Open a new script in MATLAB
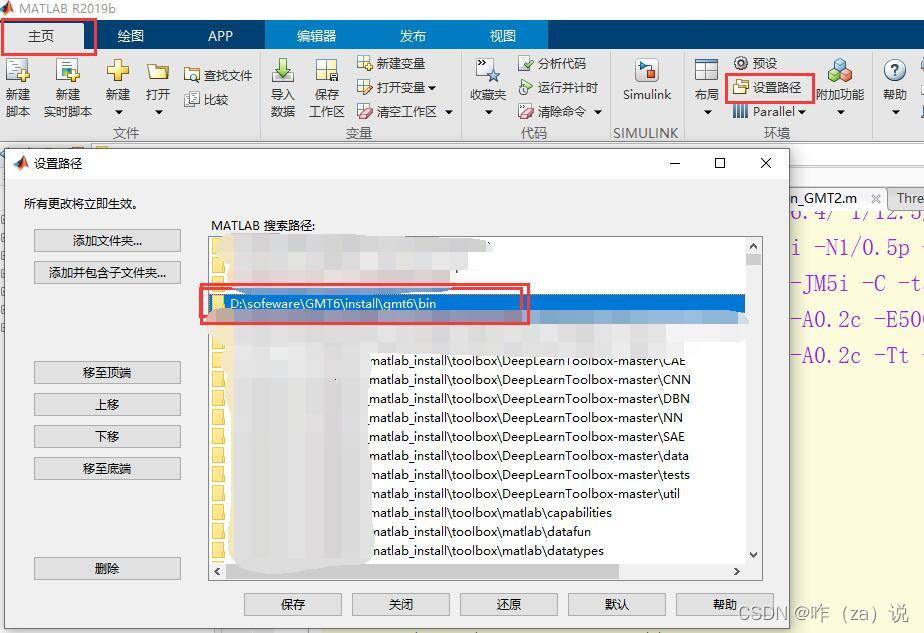Image resolution: width=924 pixels, height=633 pixels. tap(17, 87)
